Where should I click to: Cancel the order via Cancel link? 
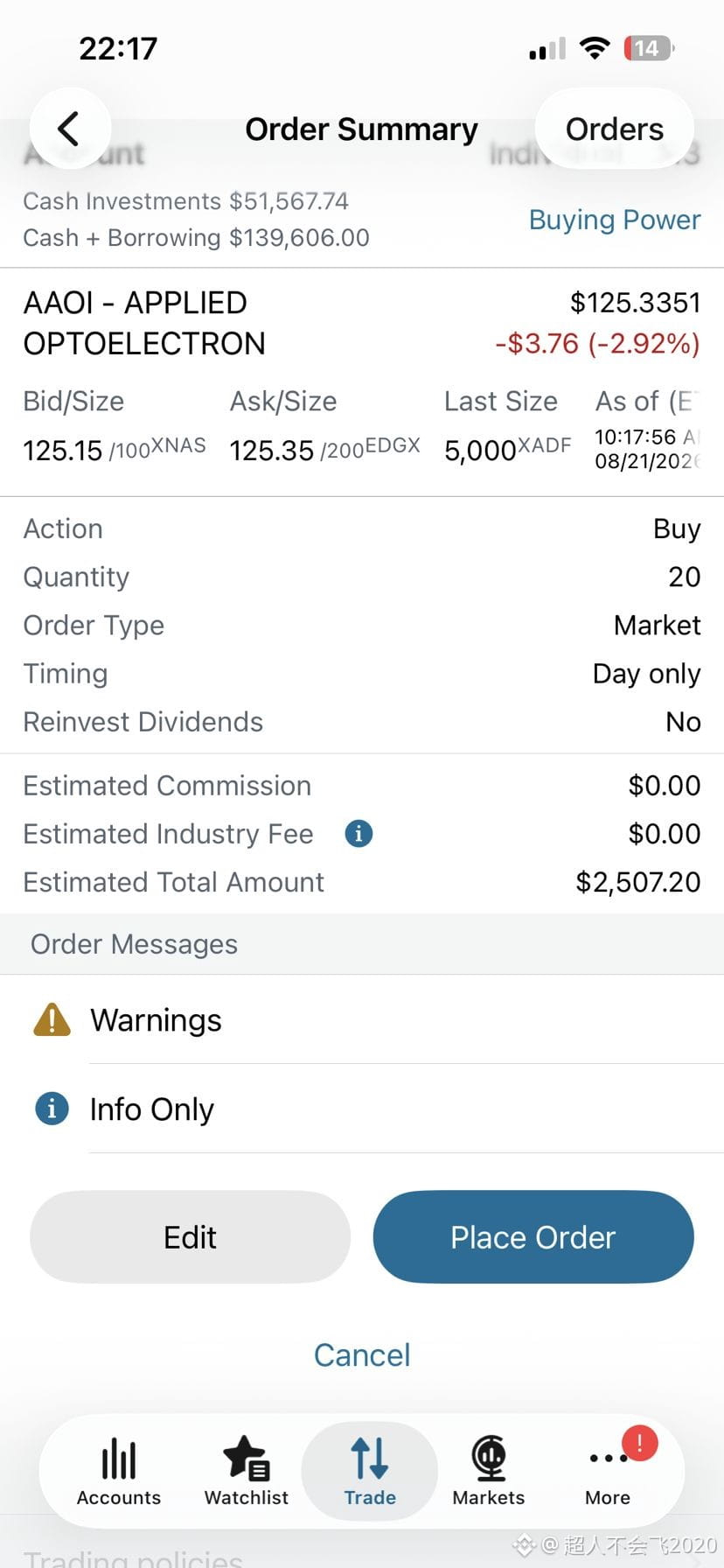[x=362, y=1355]
